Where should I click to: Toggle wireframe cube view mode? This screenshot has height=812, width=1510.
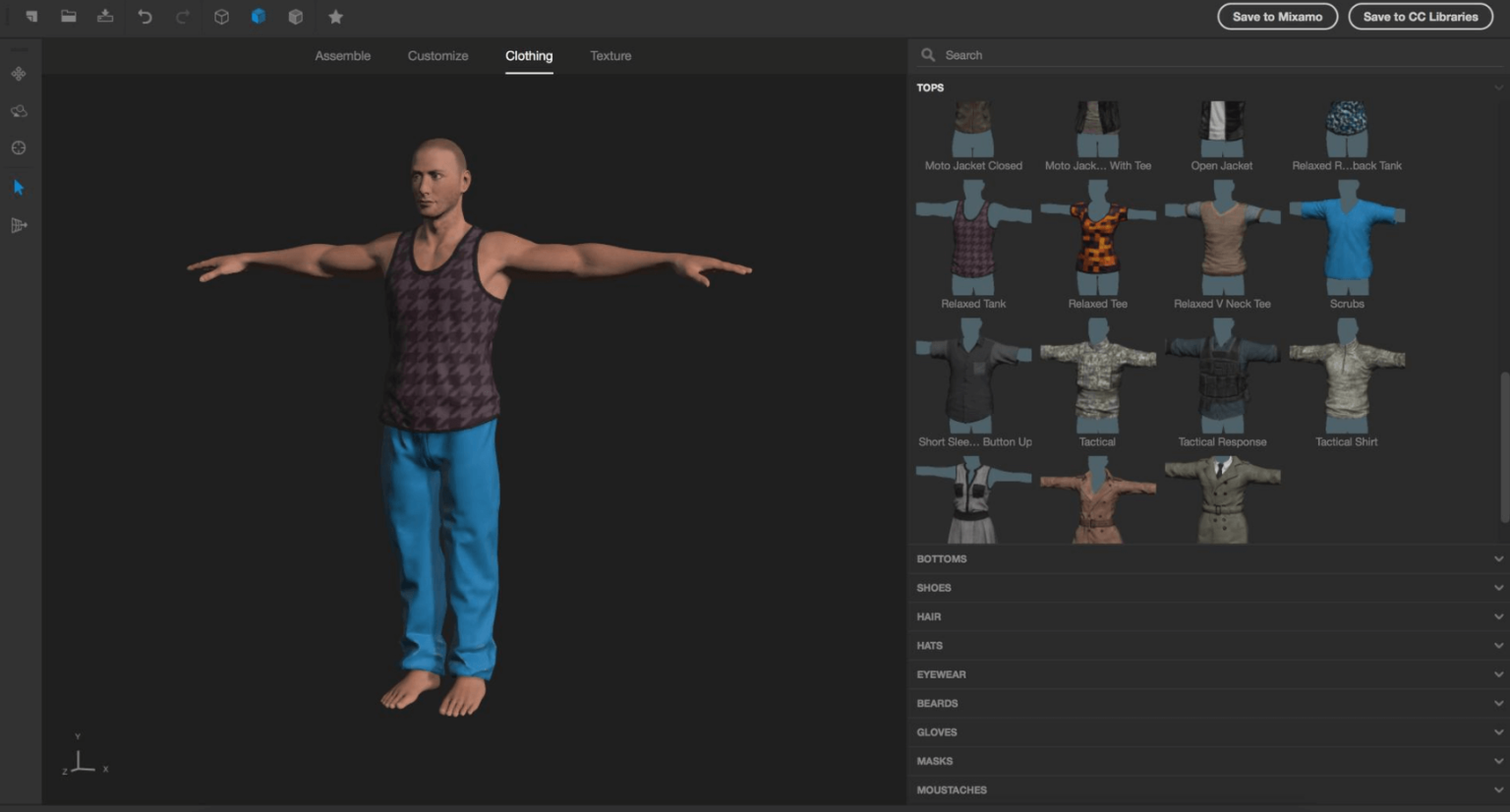point(221,17)
